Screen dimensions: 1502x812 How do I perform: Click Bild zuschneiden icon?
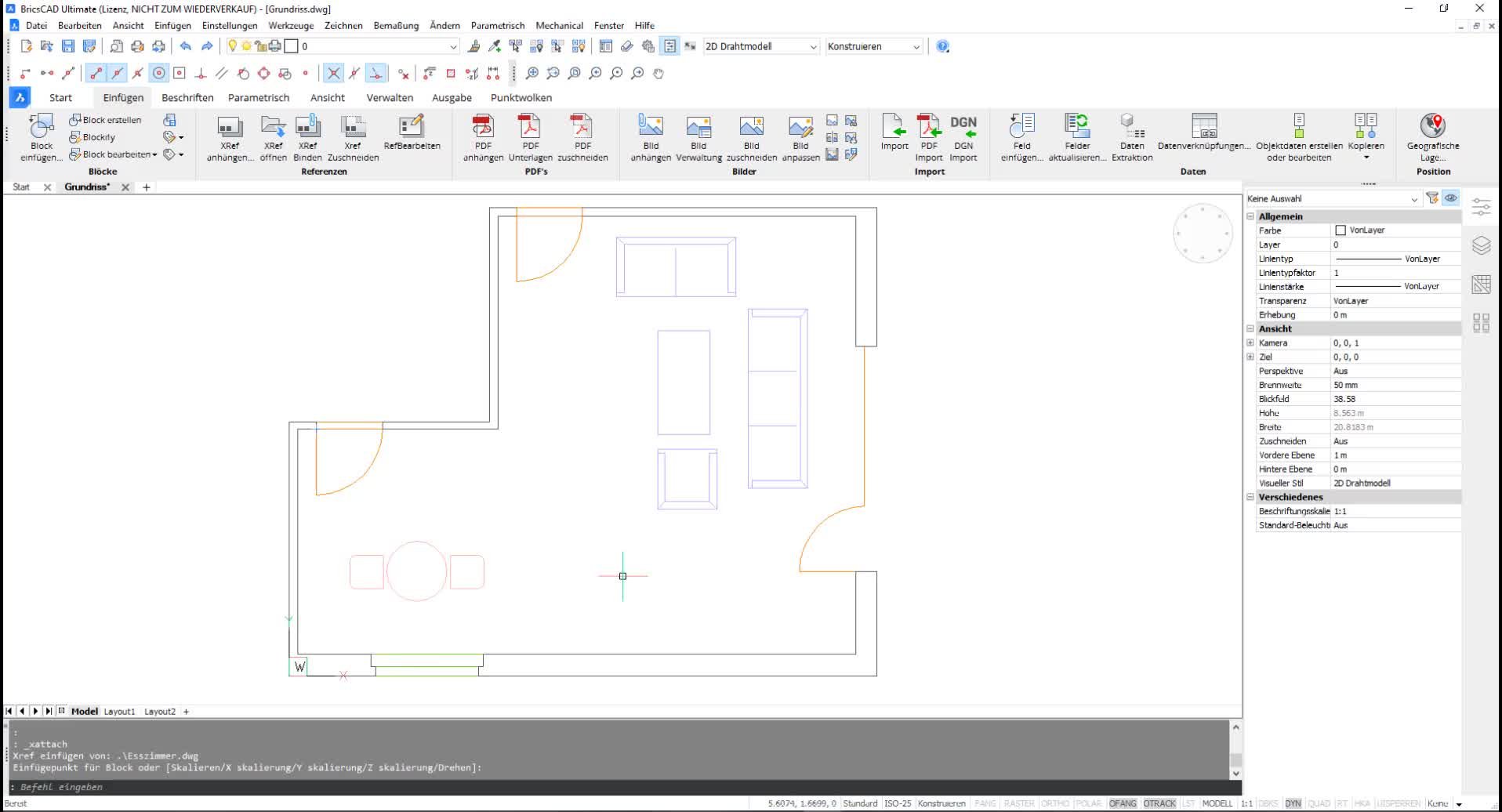[x=751, y=127]
